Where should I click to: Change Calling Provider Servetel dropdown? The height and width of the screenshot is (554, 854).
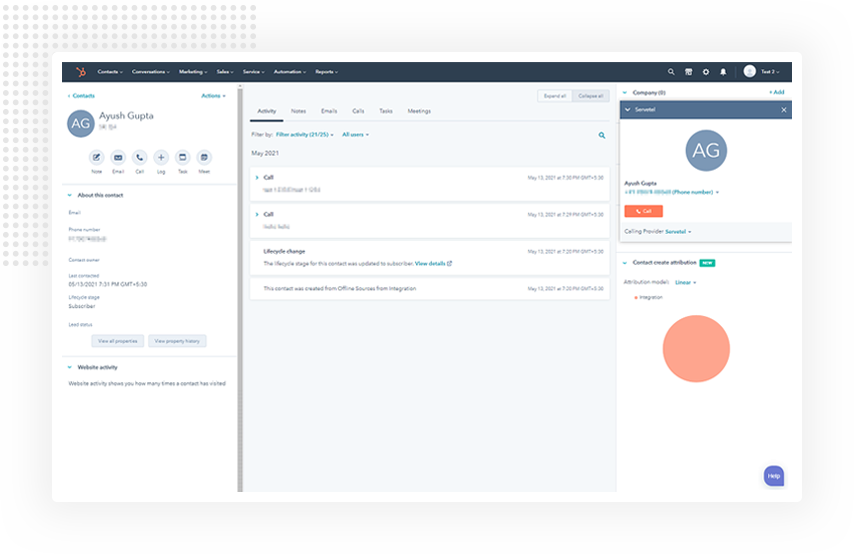click(x=678, y=232)
